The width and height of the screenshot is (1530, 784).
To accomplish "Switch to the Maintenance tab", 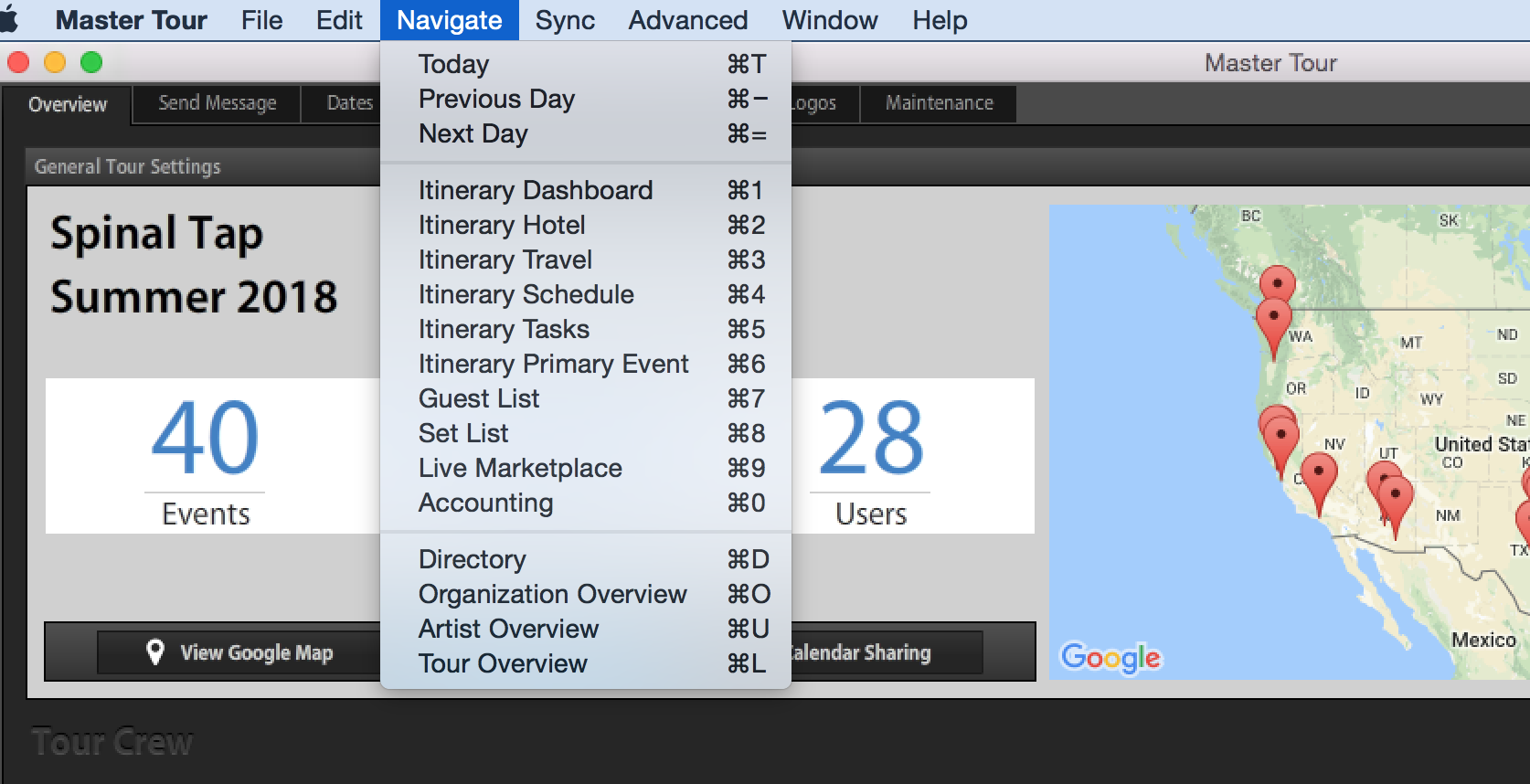I will (939, 103).
